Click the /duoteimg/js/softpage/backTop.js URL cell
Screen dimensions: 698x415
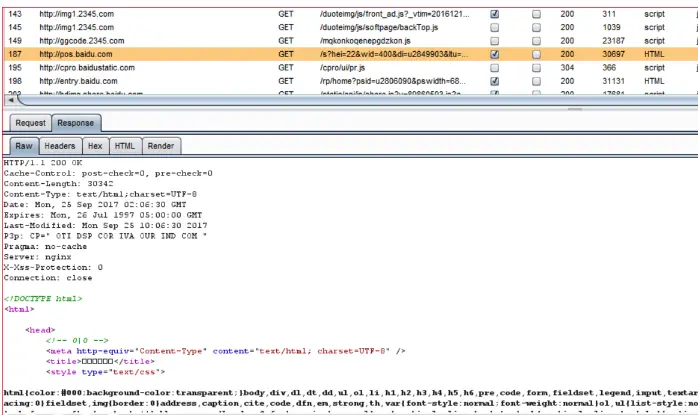[379, 27]
